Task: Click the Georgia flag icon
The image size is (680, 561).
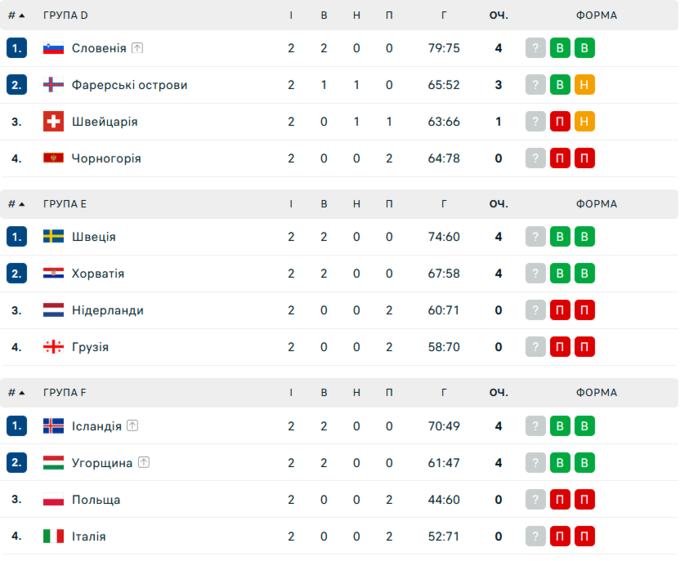Action: tap(54, 347)
